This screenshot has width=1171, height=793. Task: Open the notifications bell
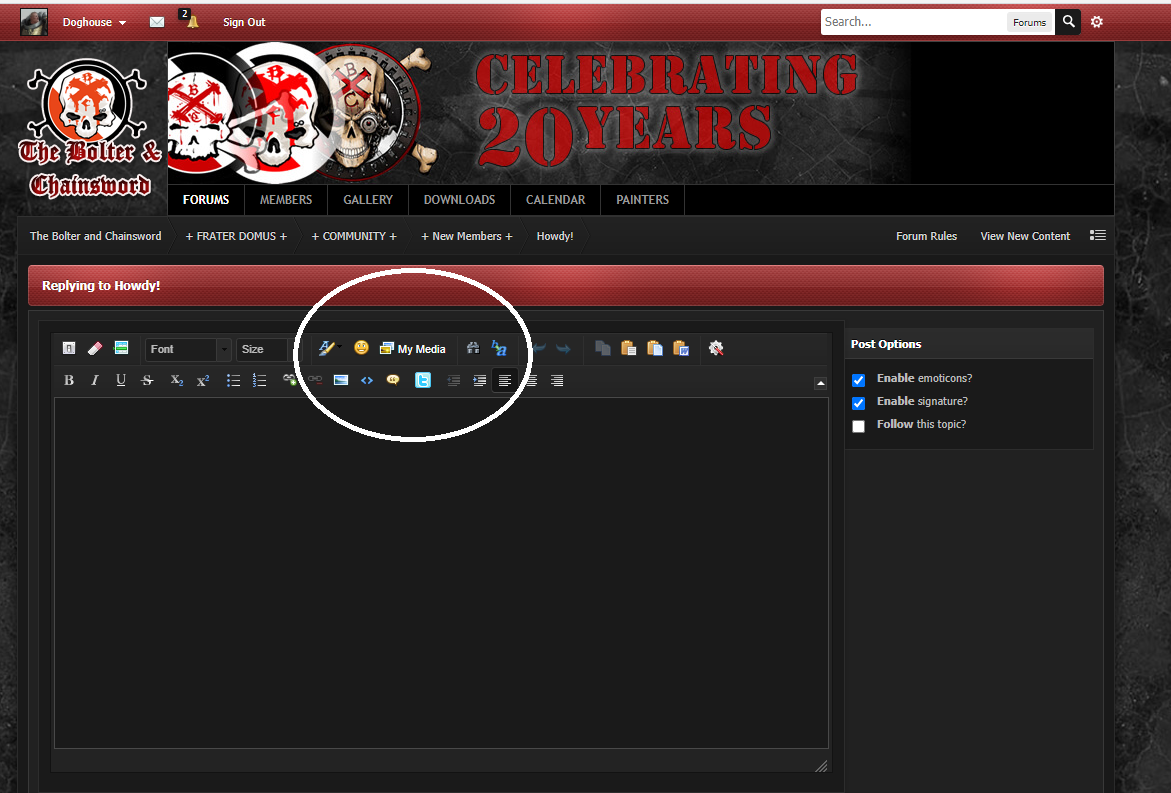[192, 22]
